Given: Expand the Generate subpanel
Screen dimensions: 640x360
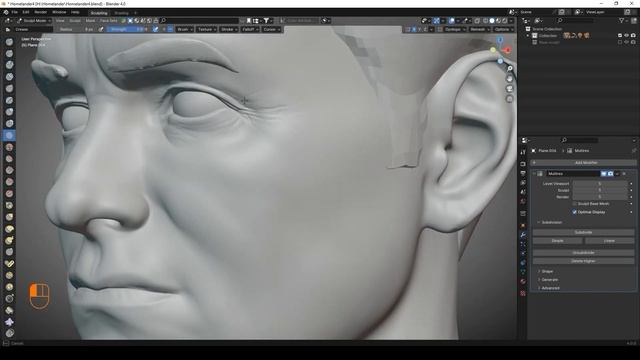Looking at the screenshot, I should coord(549,280).
